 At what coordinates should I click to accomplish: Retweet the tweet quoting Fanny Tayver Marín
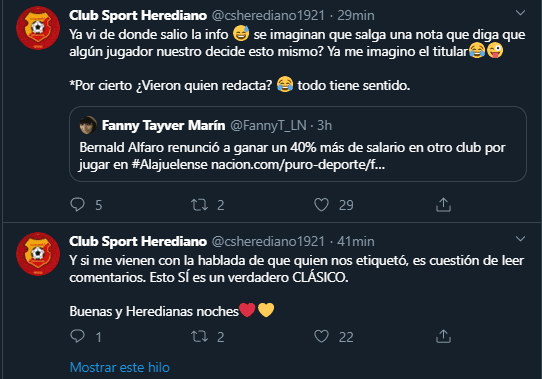click(199, 204)
